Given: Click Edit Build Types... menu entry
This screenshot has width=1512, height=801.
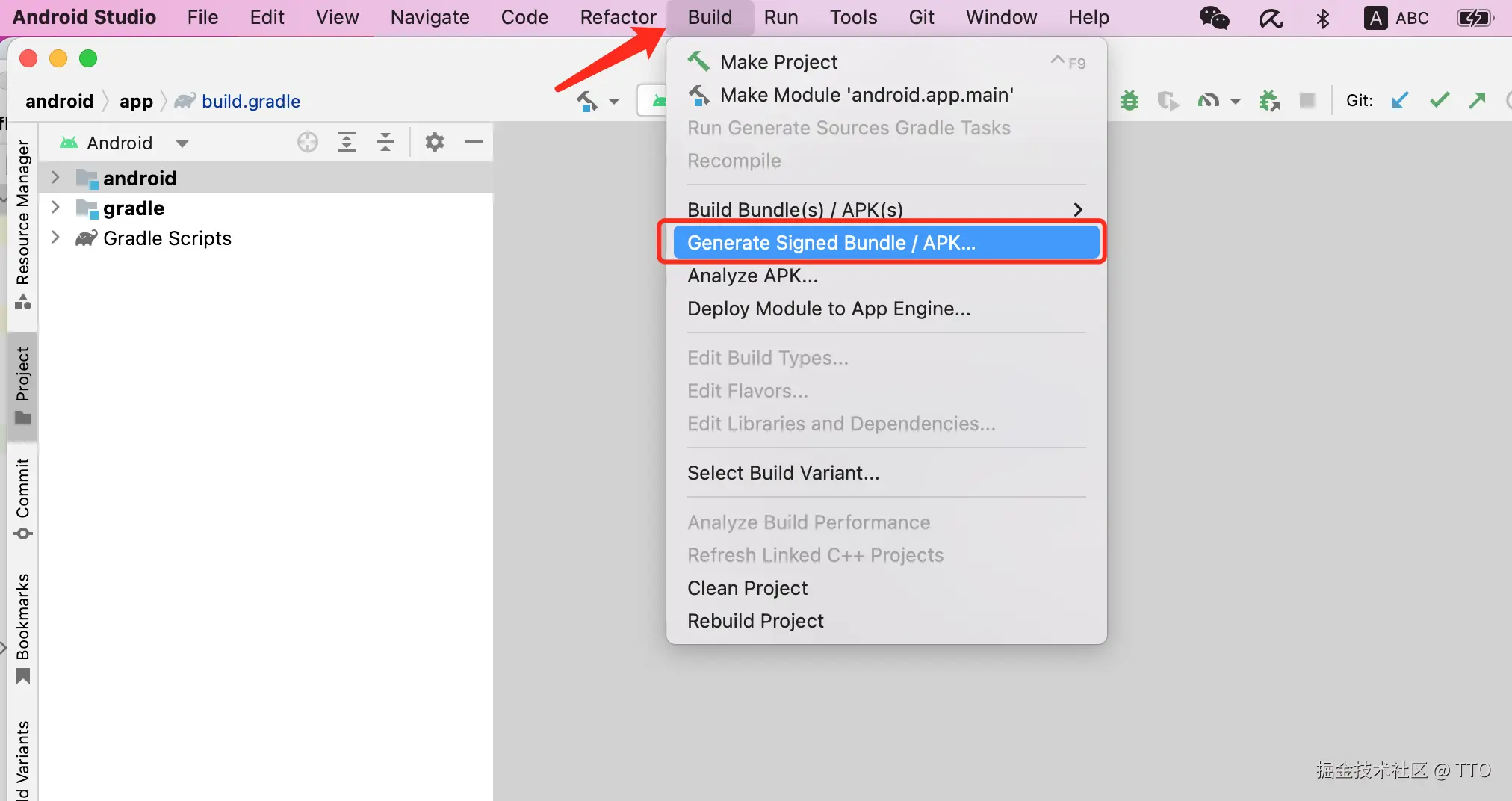Looking at the screenshot, I should 886,358.
